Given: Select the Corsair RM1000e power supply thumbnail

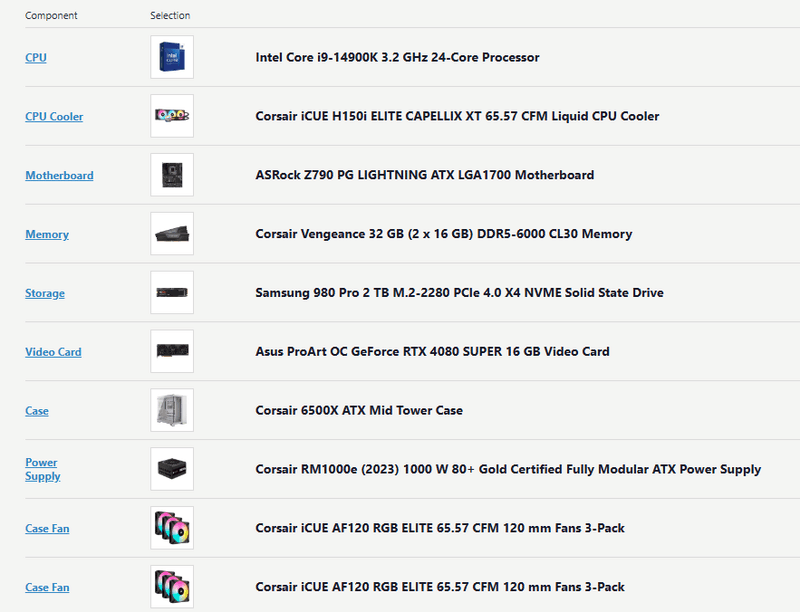Looking at the screenshot, I should (x=171, y=469).
